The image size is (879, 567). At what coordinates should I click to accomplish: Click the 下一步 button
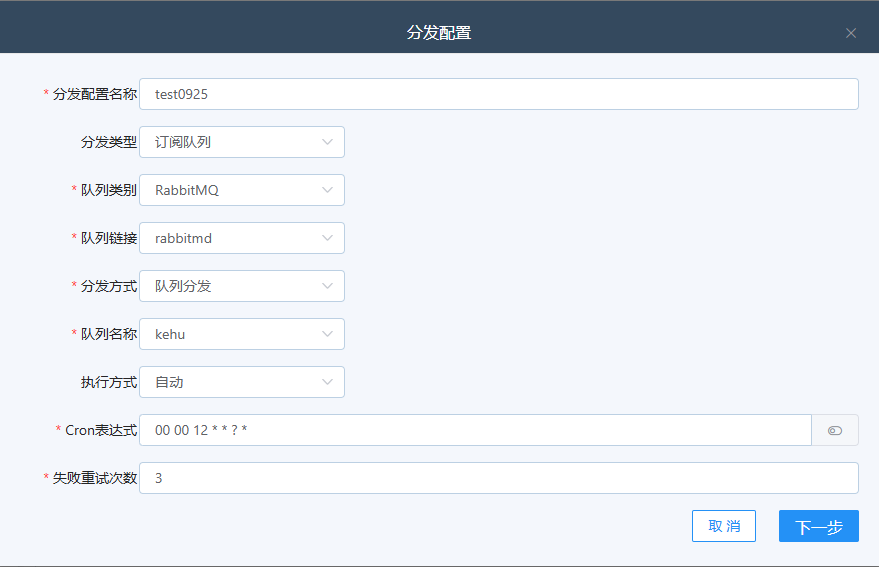coord(818,526)
